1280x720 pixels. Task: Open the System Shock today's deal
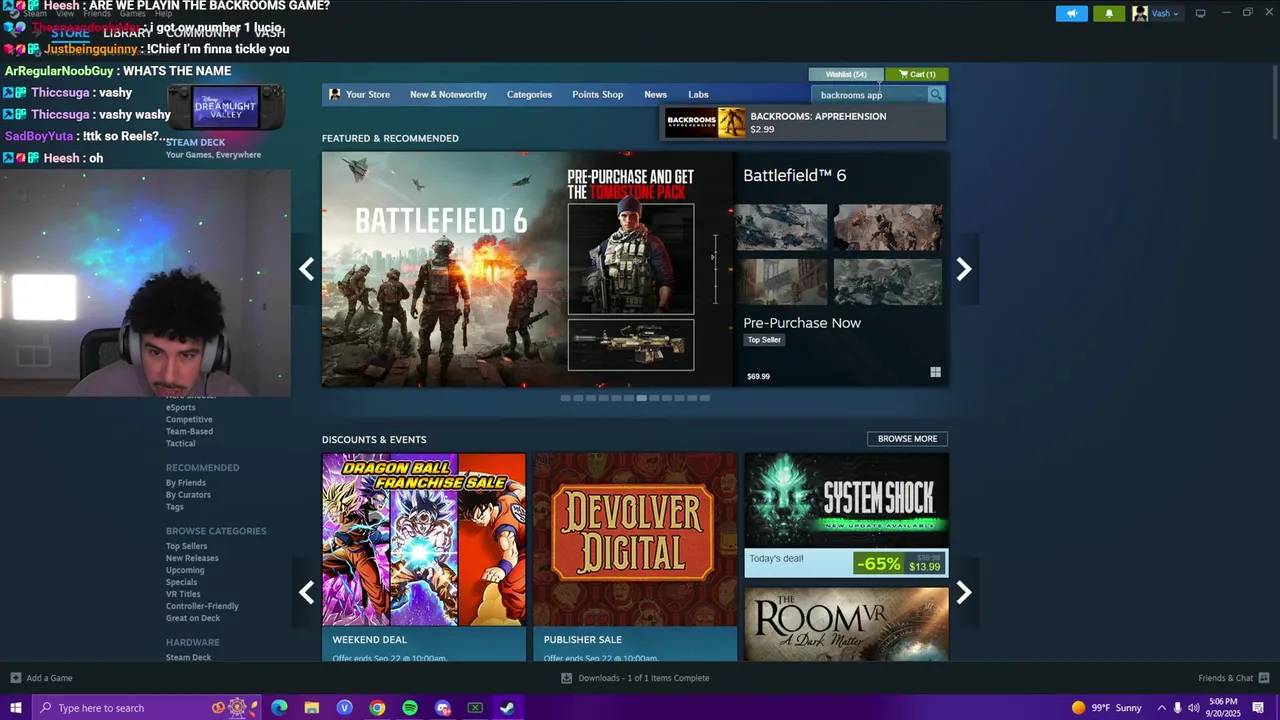coord(846,515)
